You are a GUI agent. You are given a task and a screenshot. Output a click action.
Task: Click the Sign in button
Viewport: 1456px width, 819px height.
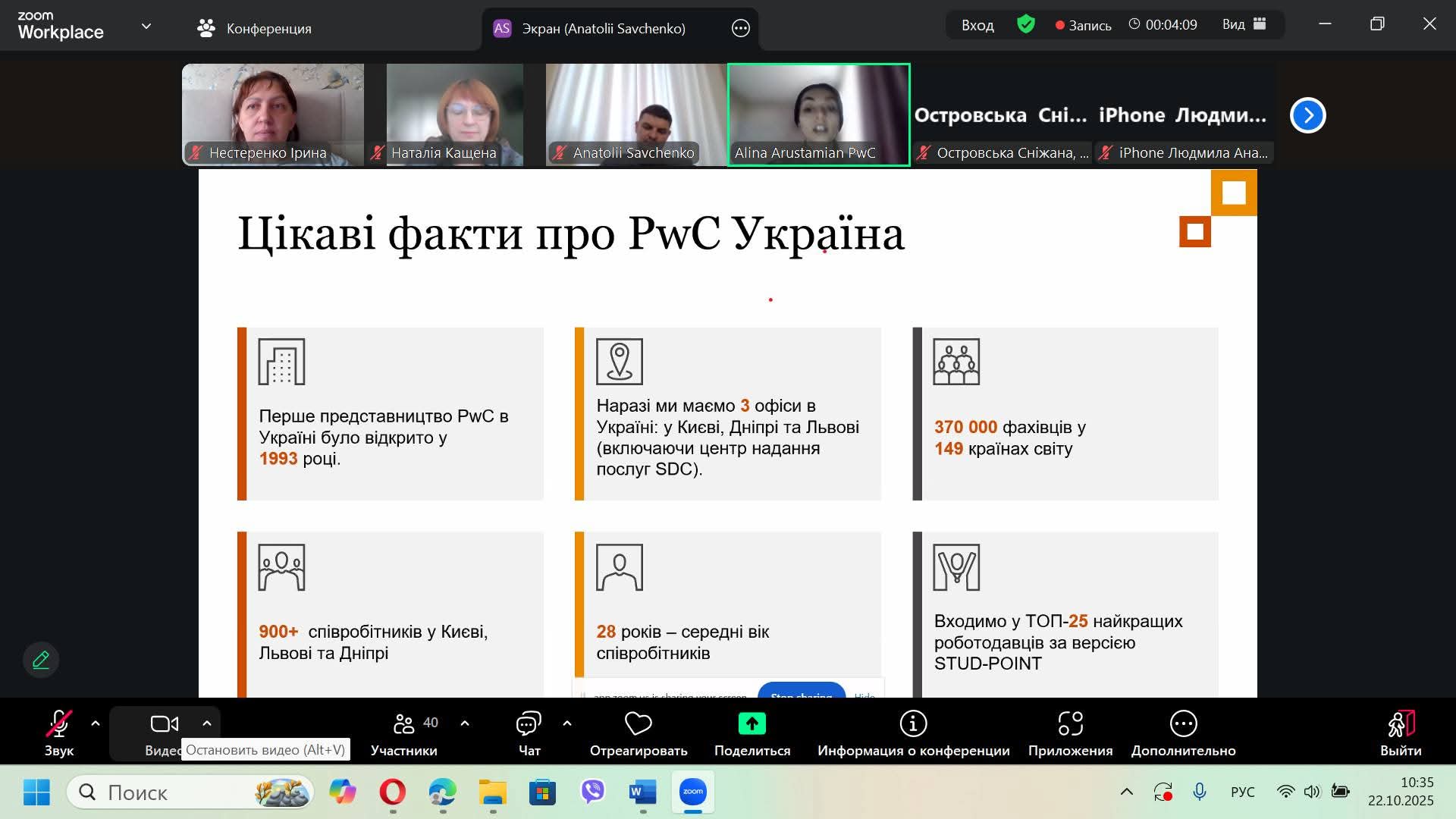977,25
